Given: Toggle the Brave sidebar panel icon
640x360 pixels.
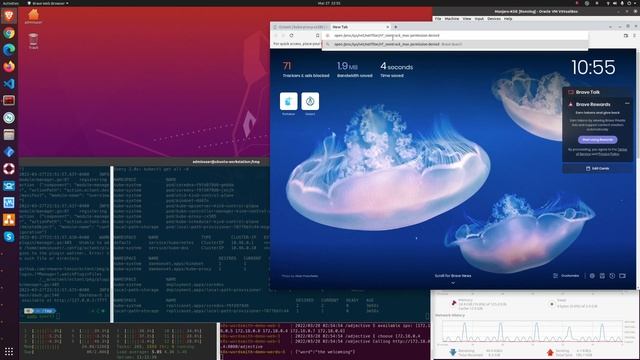Looking at the screenshot, I should pos(626,36).
